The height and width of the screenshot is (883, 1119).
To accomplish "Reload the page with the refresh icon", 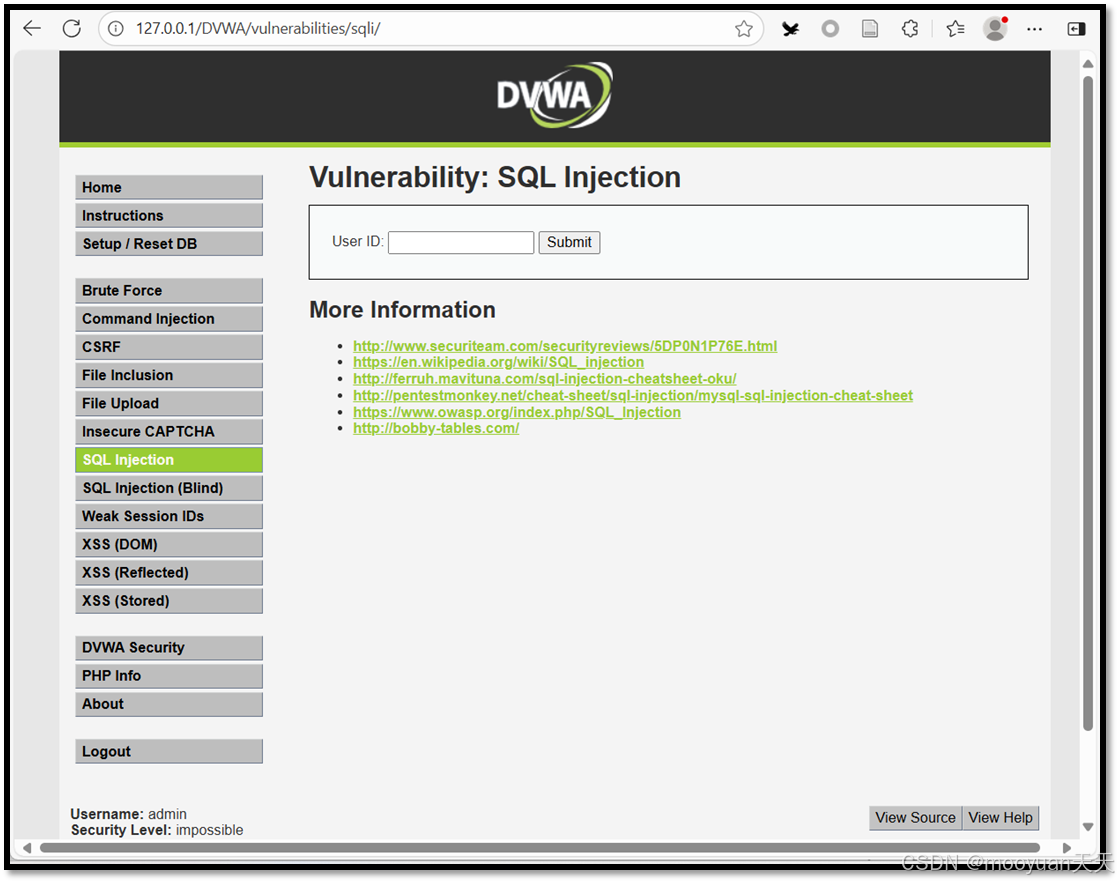I will [71, 29].
